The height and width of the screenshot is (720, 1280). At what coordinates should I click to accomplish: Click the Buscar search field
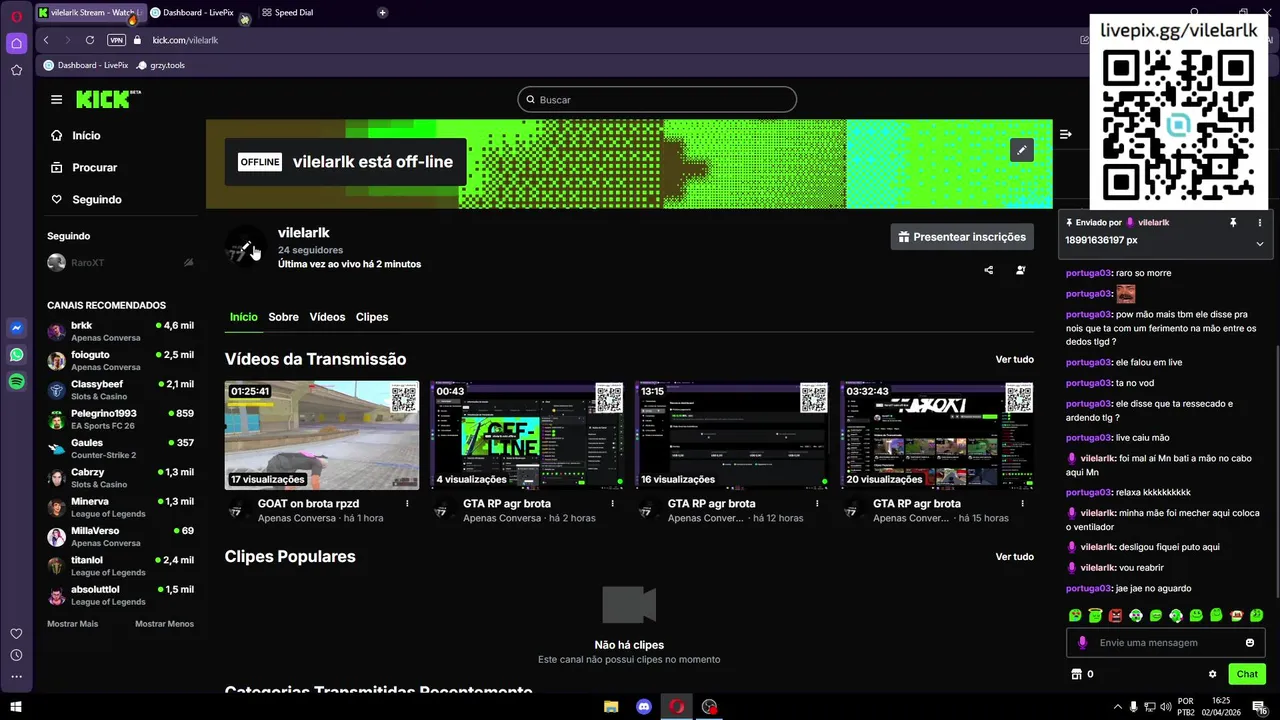[x=657, y=100]
